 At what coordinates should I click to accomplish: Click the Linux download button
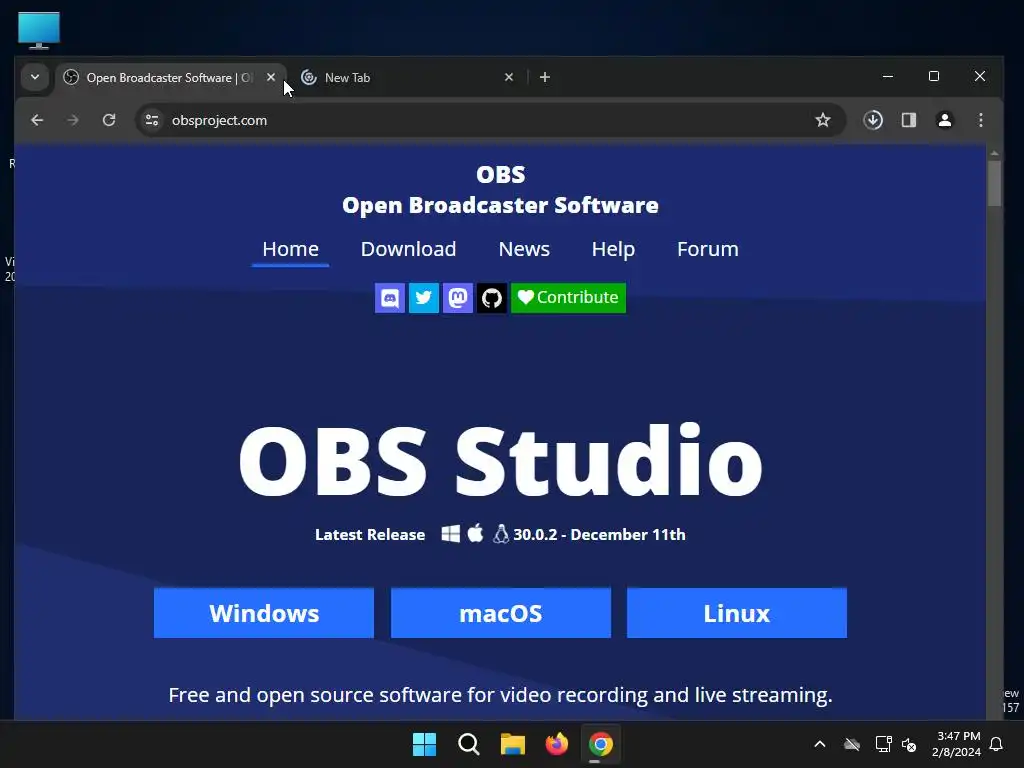[737, 613]
